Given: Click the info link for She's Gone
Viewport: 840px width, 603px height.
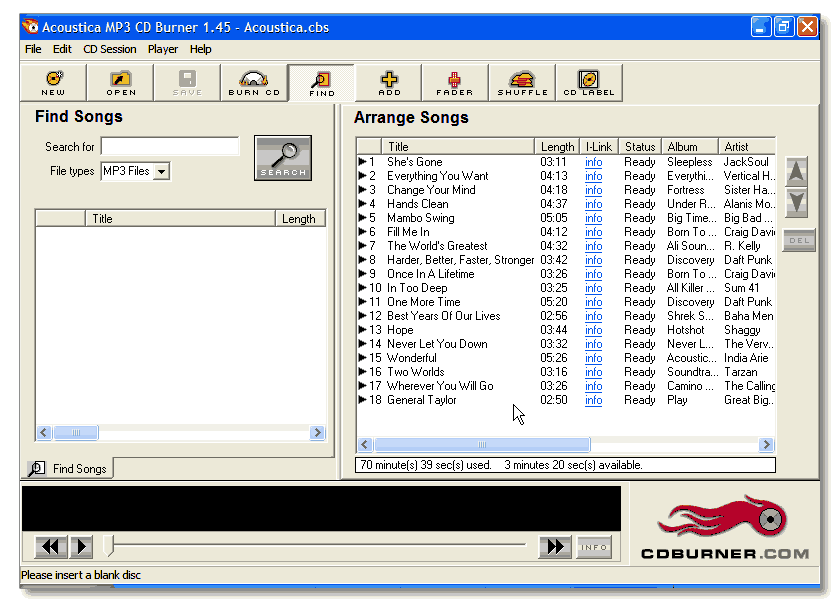Looking at the screenshot, I should pos(594,162).
